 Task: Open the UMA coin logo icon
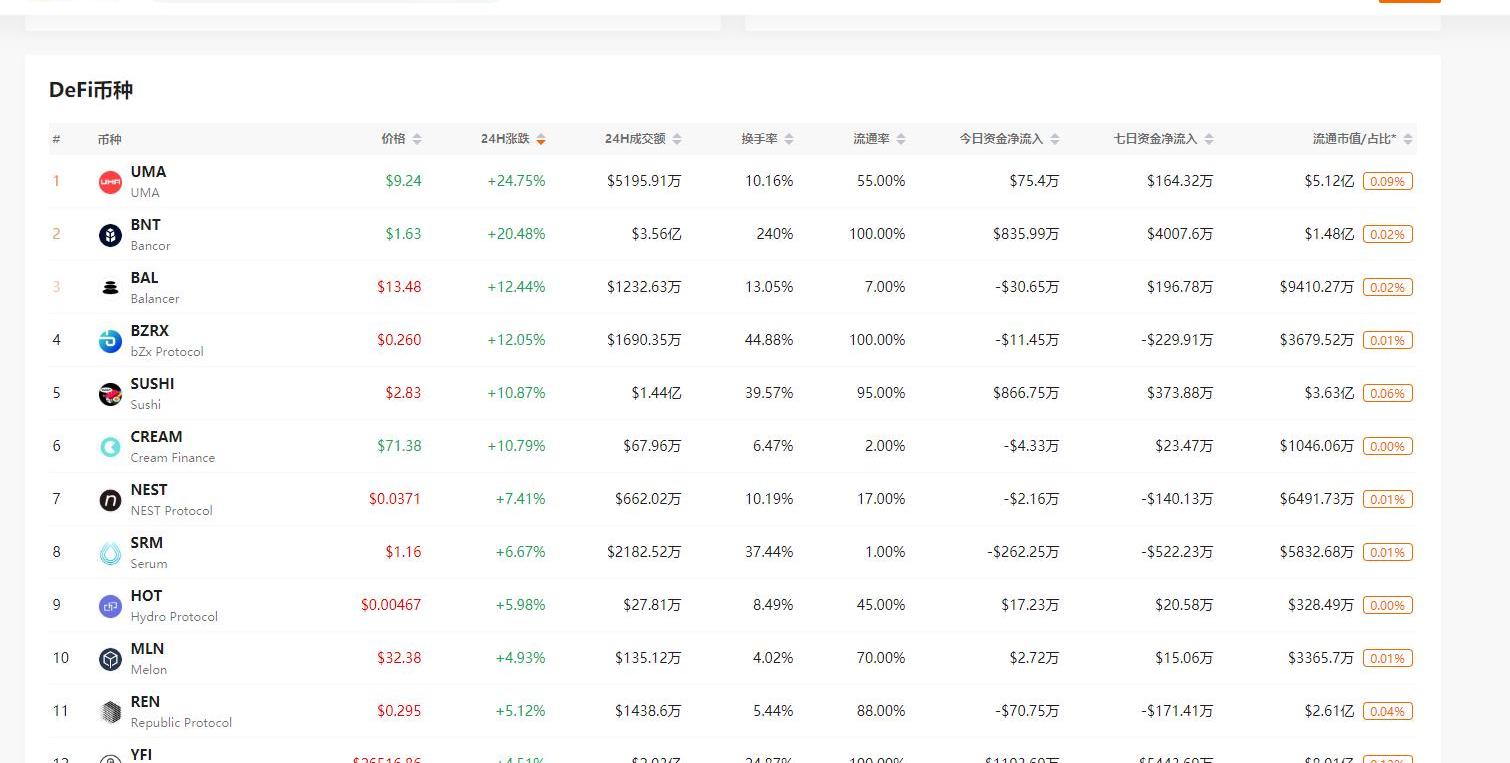coord(110,182)
